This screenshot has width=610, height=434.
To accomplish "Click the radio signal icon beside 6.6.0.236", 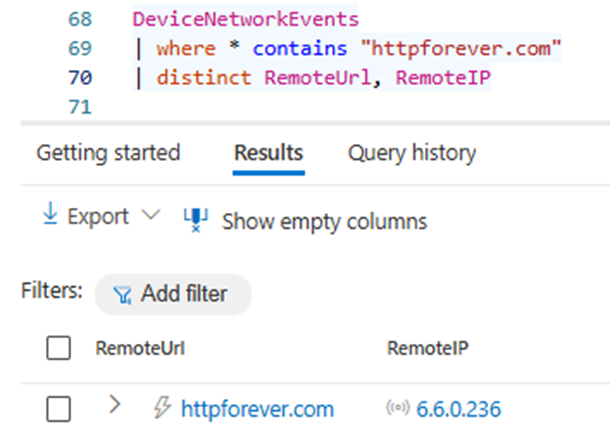I will click(398, 409).
